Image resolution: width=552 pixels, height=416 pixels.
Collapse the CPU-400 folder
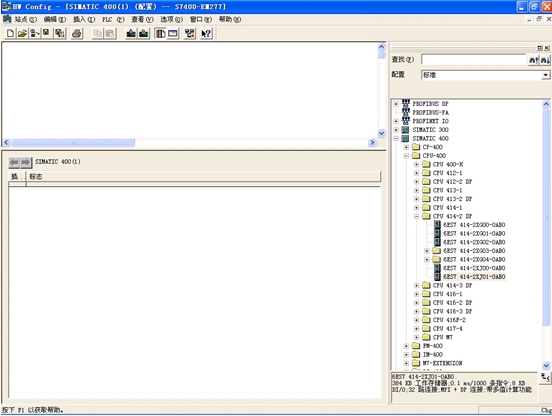406,156
